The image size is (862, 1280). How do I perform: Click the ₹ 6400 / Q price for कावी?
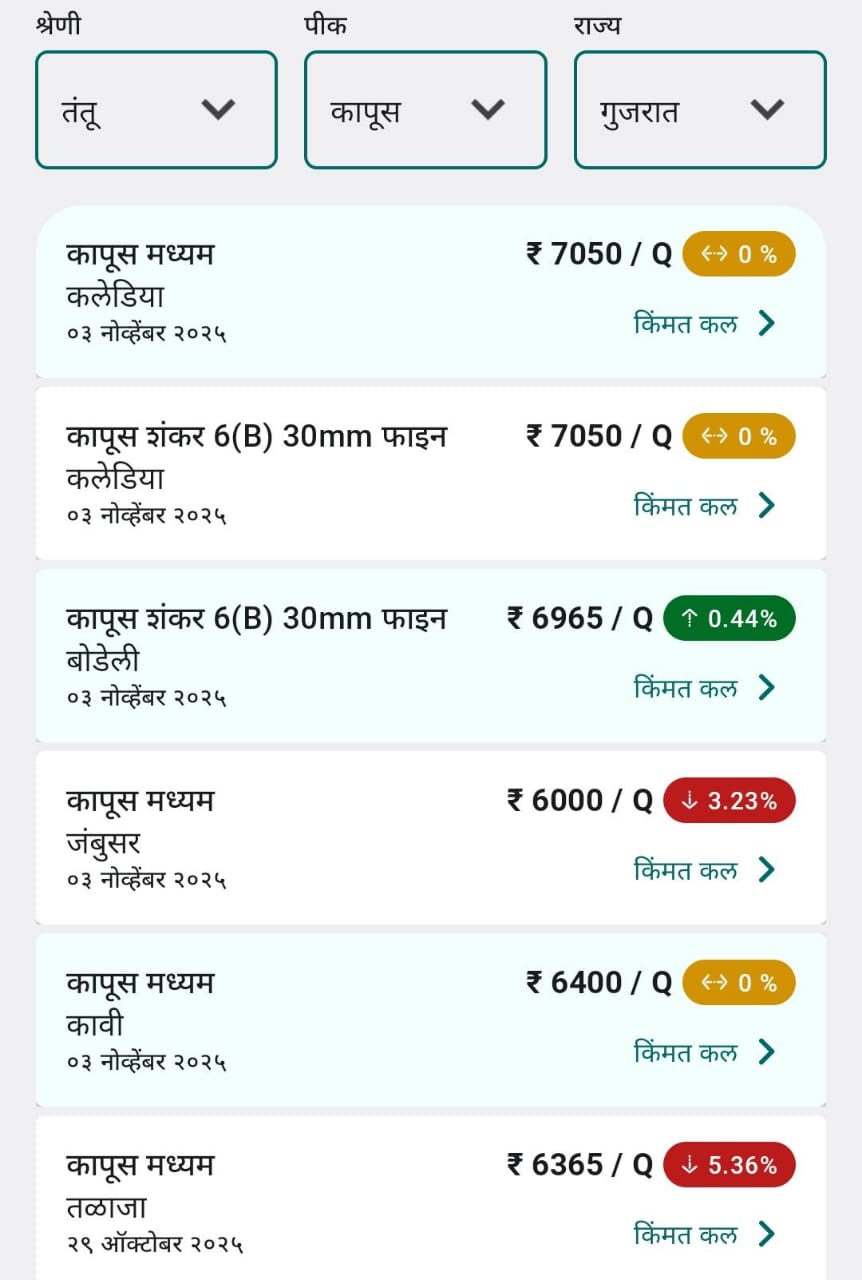[x=598, y=983]
